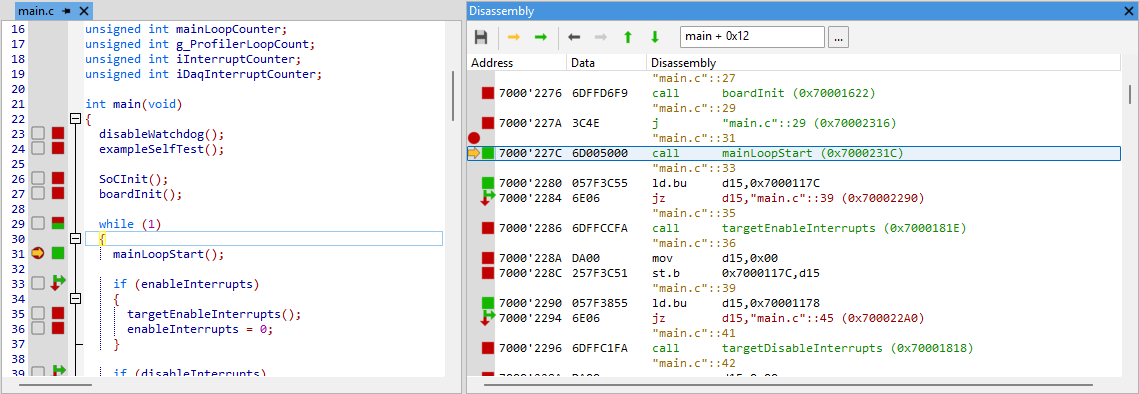Open the address browse button labeled ...
Viewport: 1139px width, 394px height.
tap(838, 37)
